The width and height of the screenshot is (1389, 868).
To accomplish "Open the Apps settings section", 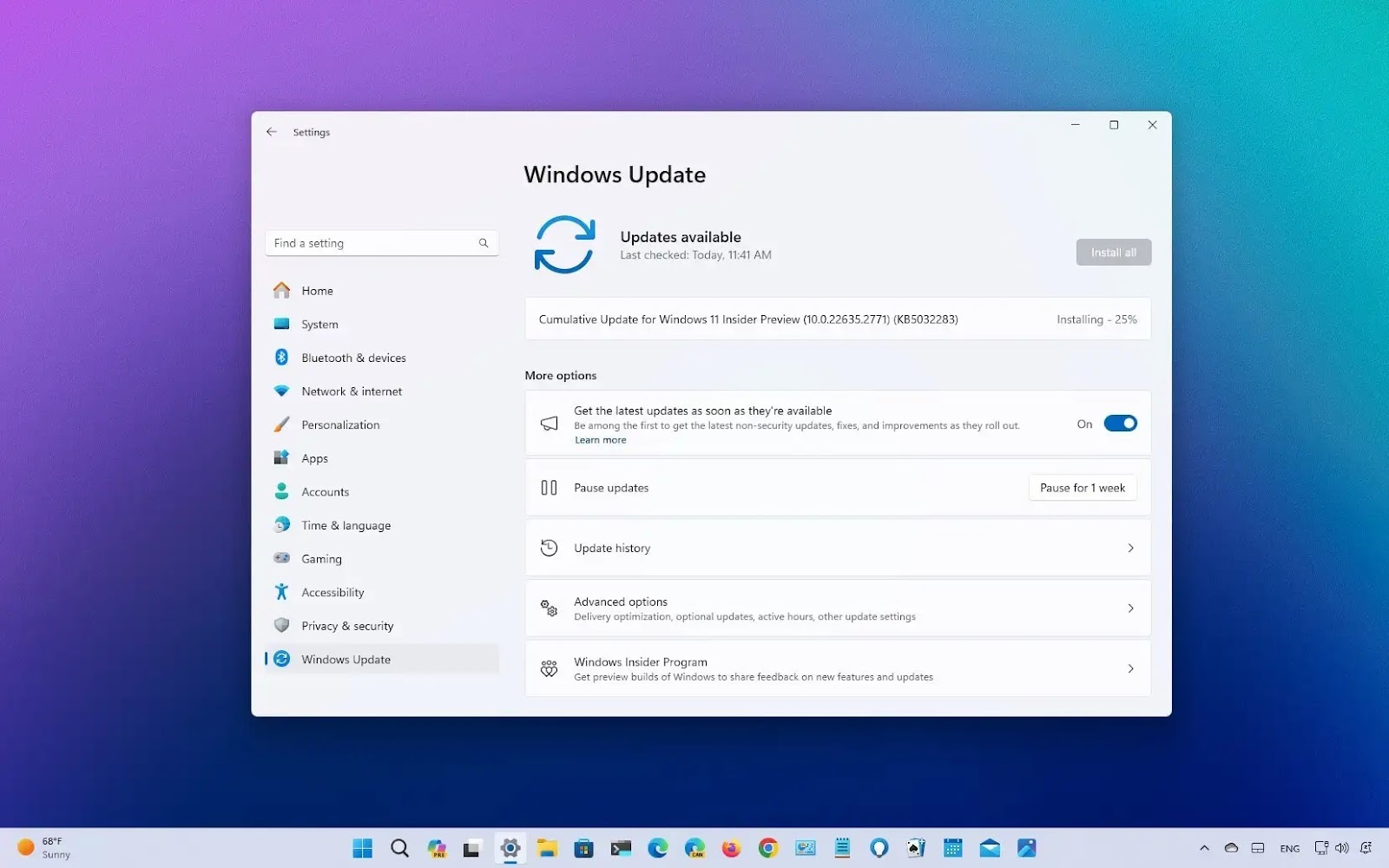I will tap(382, 458).
